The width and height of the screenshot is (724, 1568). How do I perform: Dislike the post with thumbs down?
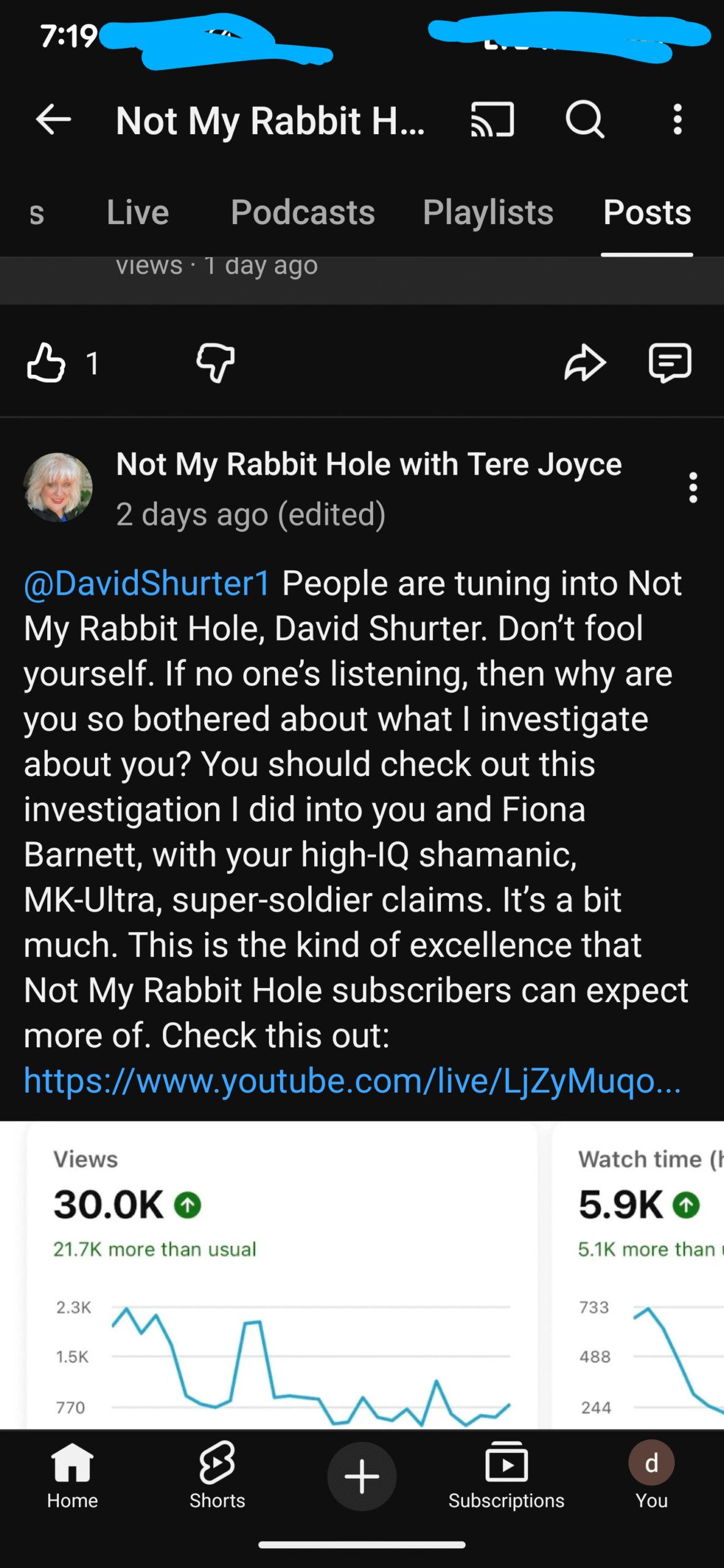[216, 363]
